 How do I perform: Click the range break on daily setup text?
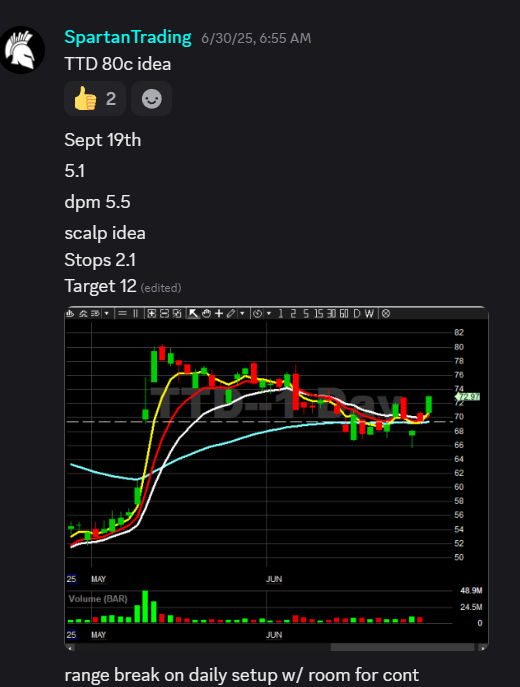pyautogui.click(x=241, y=675)
